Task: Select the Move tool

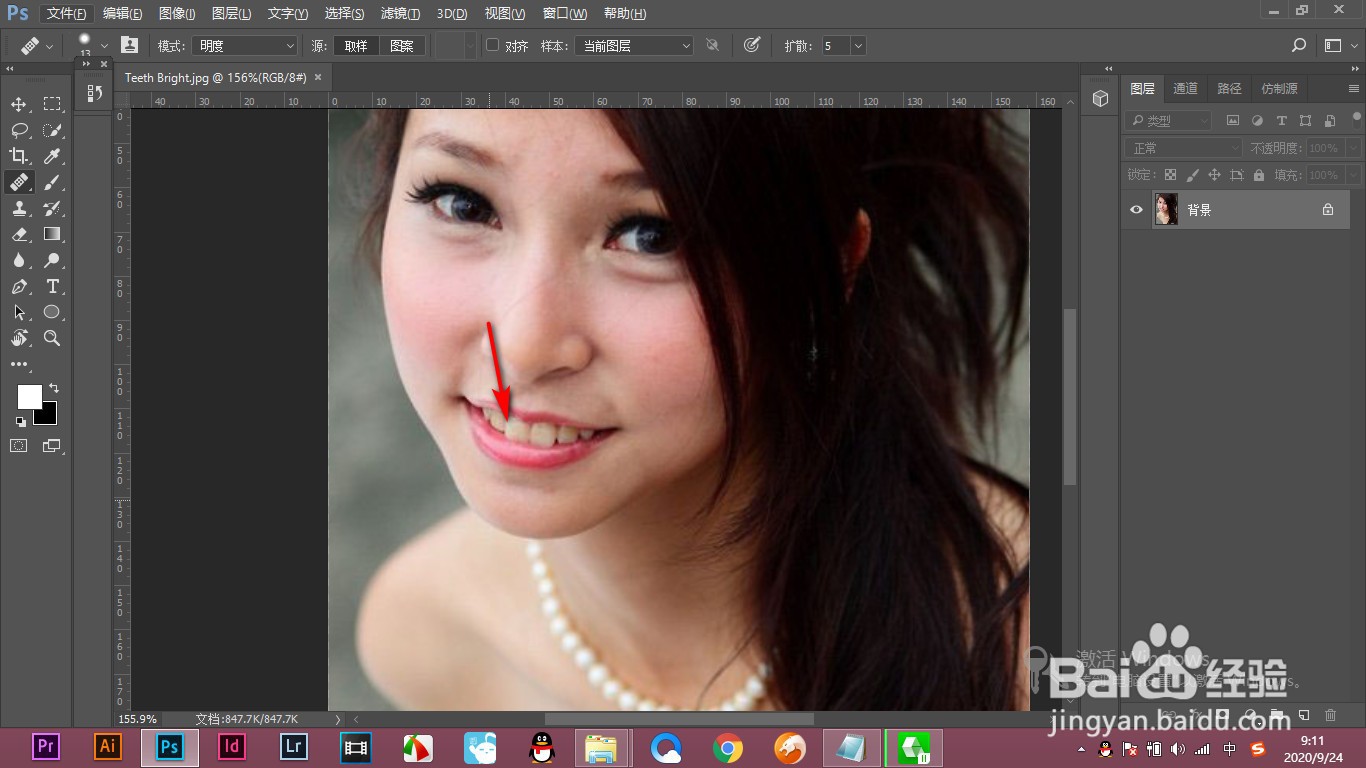Action: coord(19,104)
